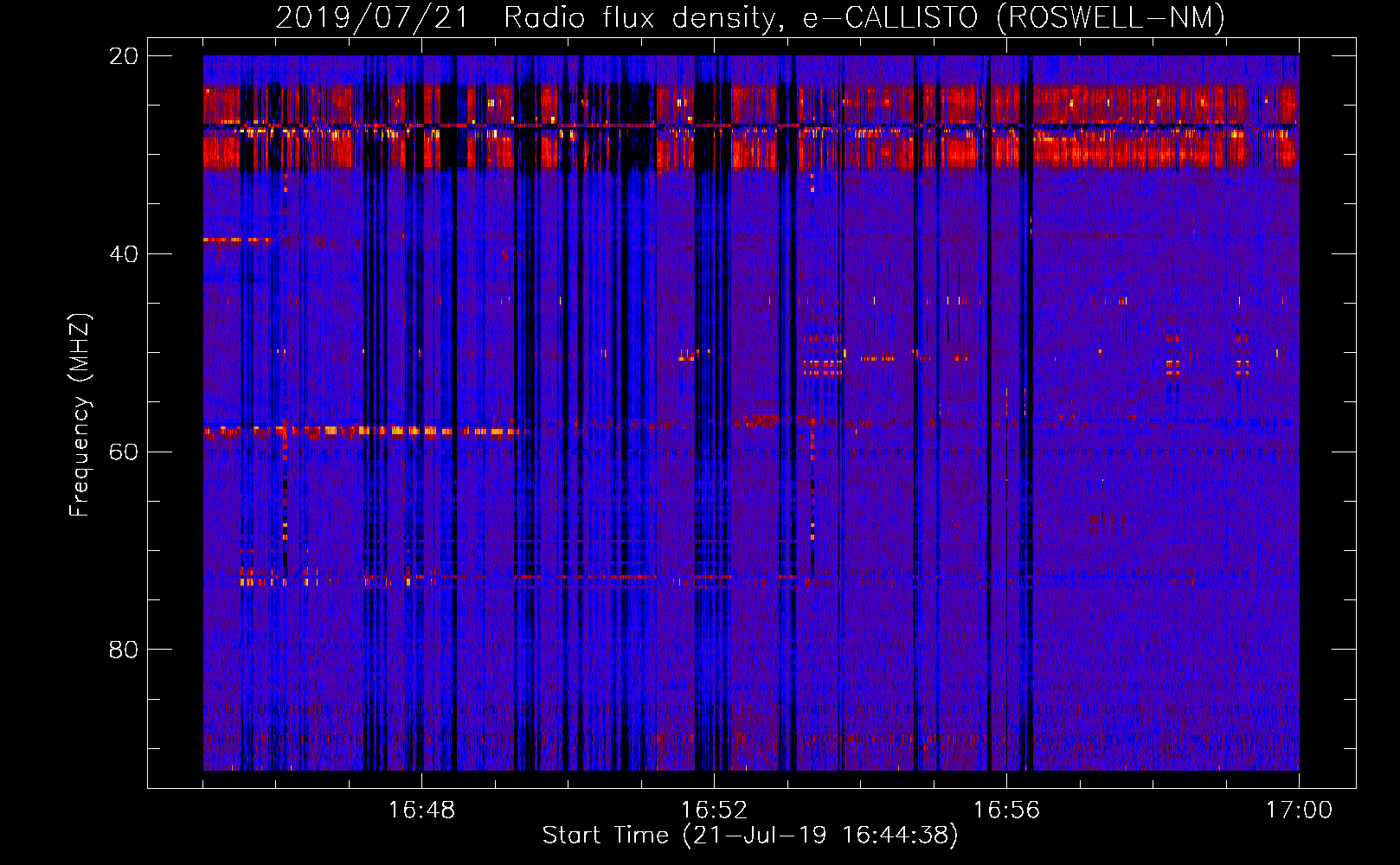Click the plot title with the date 2019/07/21
The width and height of the screenshot is (1400, 865).
(750, 17)
